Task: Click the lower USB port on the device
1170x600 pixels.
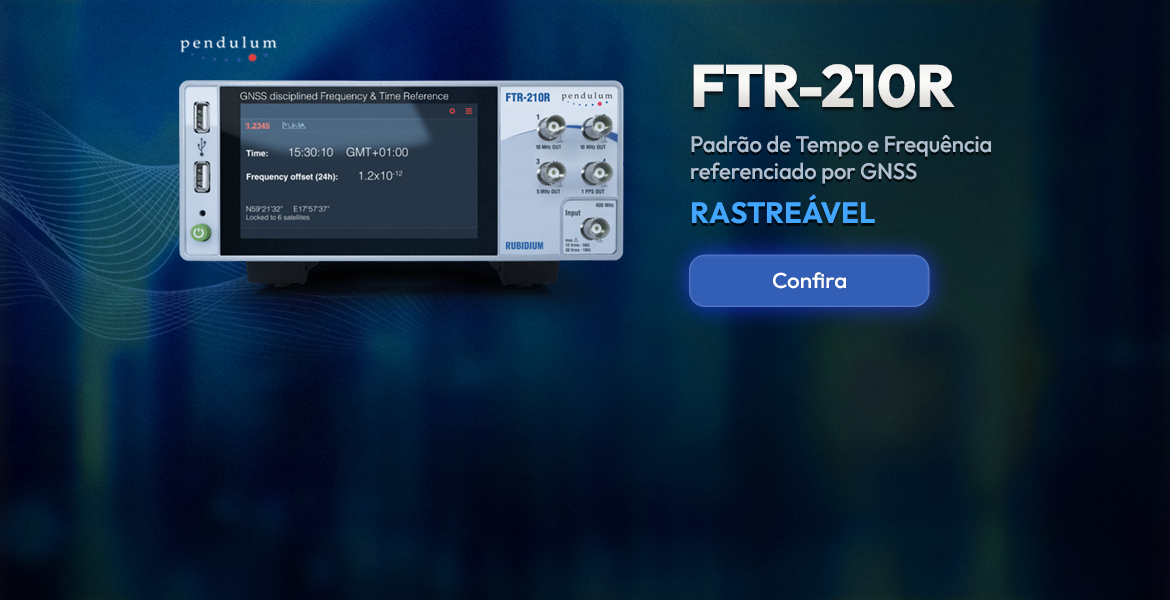Action: (201, 179)
